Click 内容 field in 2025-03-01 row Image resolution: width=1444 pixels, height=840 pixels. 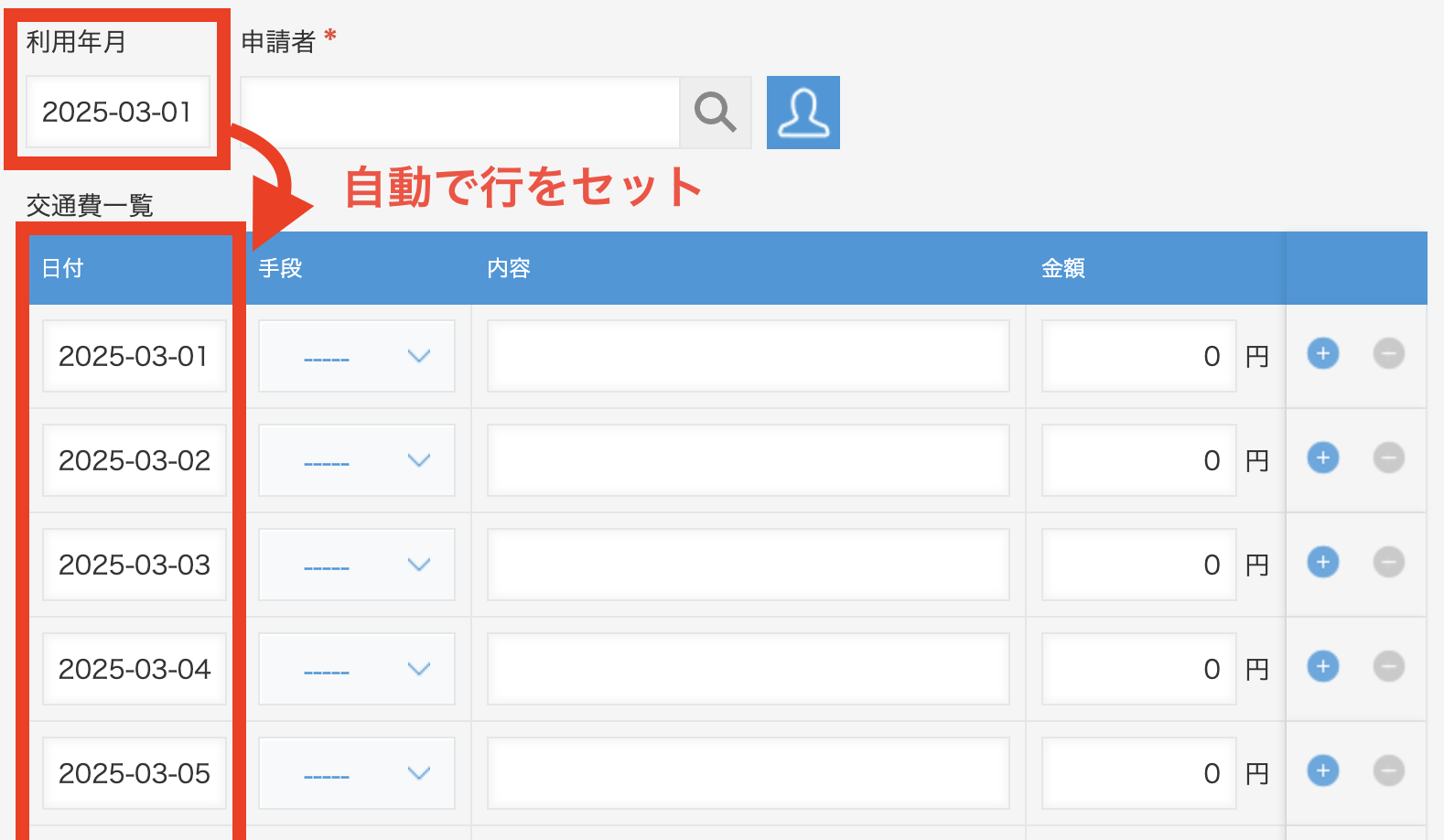(x=749, y=356)
